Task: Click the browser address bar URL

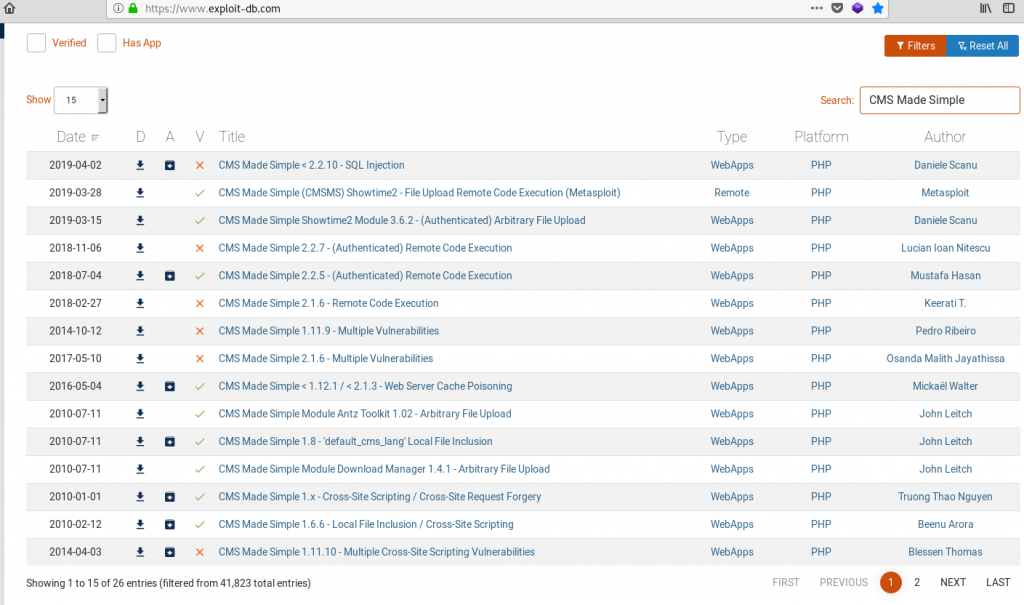Action: pyautogui.click(x=212, y=8)
